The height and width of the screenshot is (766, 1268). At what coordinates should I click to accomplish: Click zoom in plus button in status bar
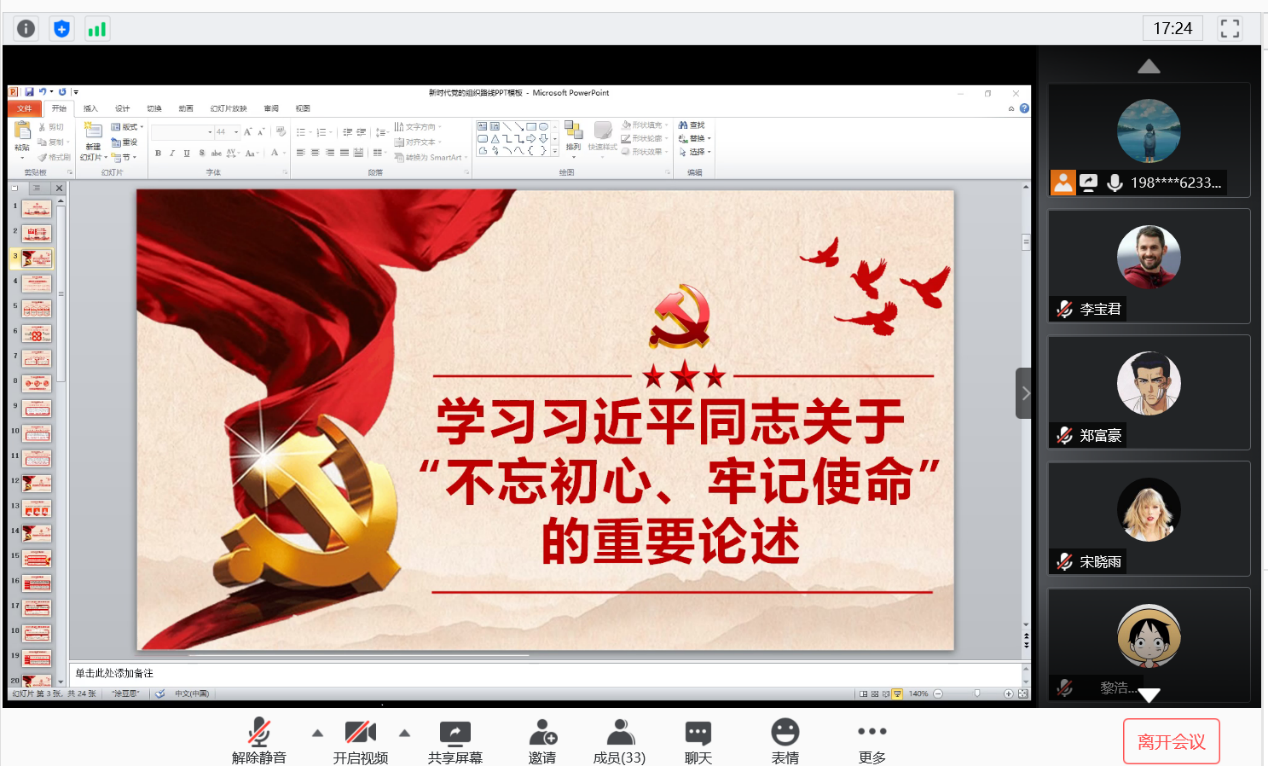click(1008, 693)
